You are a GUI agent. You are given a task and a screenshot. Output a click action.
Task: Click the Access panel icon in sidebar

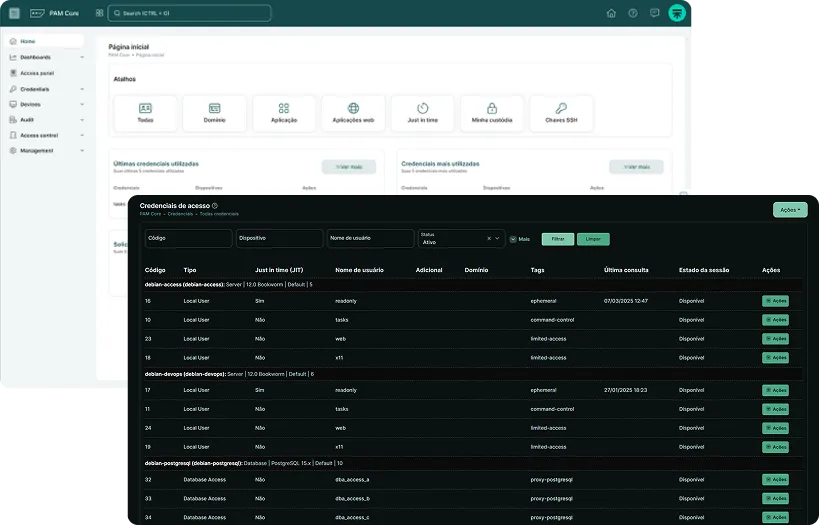[13, 73]
